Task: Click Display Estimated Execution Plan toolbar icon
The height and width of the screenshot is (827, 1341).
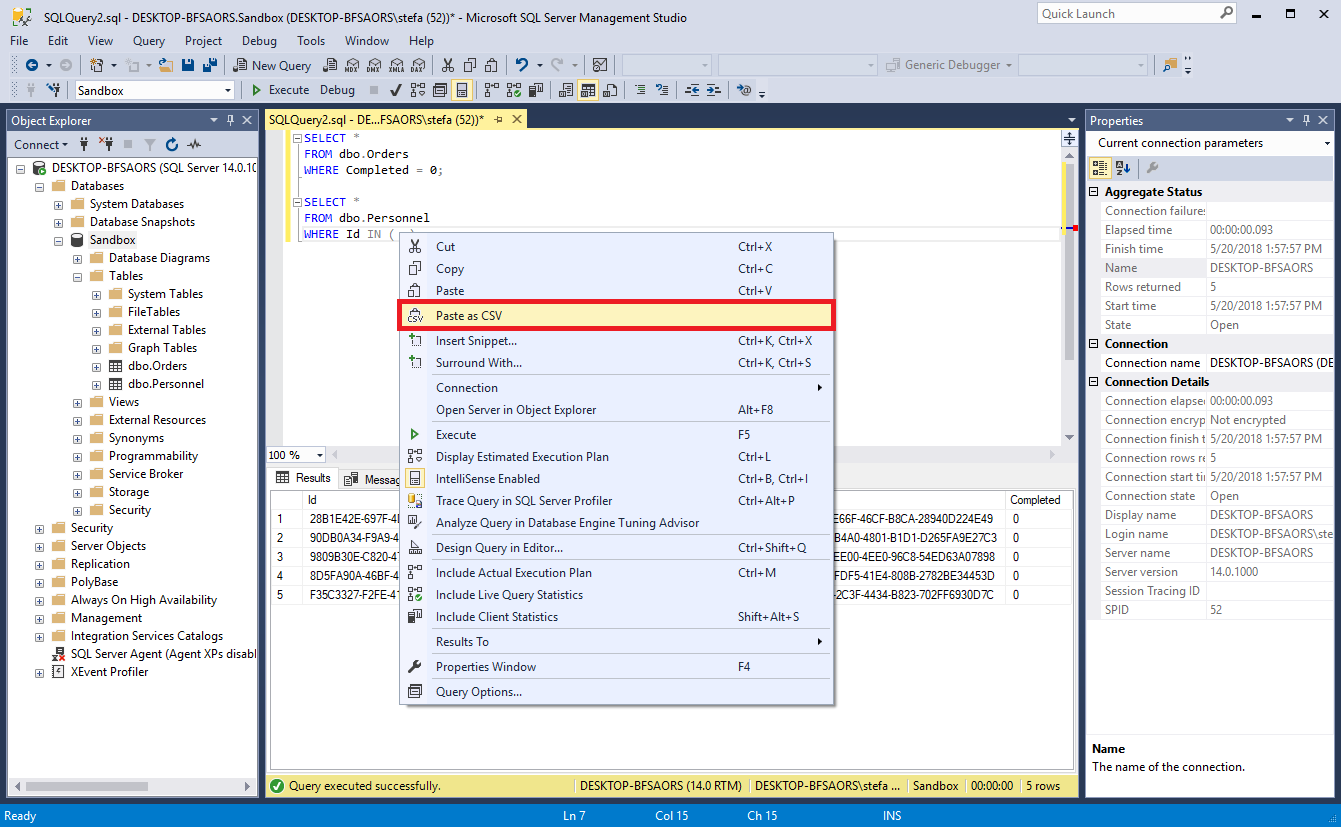Action: click(418, 90)
